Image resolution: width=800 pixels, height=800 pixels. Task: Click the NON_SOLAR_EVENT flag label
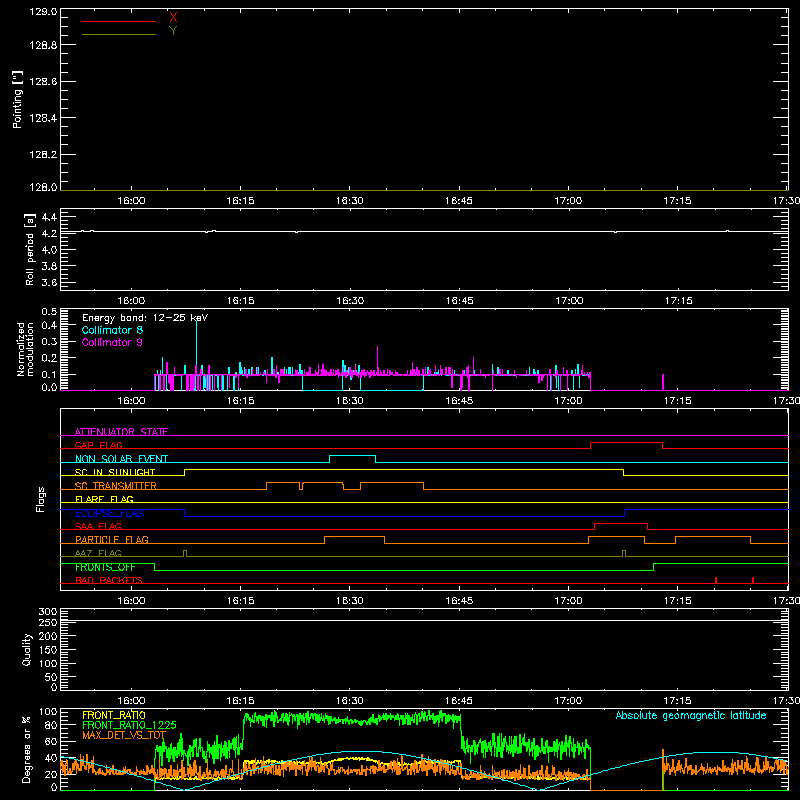click(x=121, y=459)
